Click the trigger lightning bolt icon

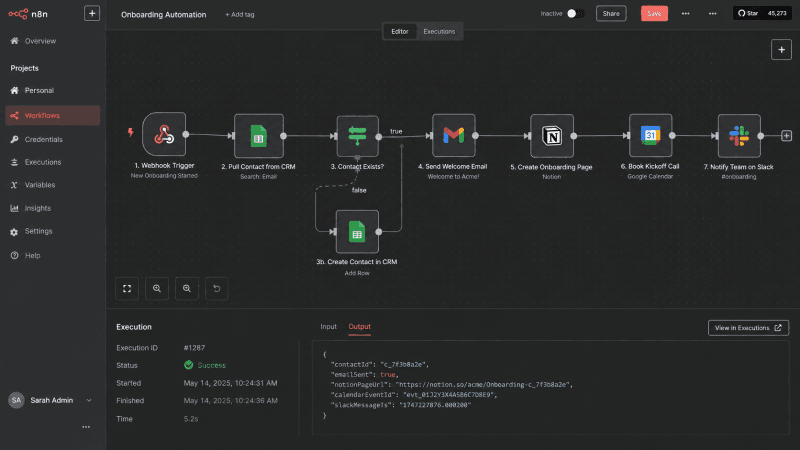[x=131, y=132]
